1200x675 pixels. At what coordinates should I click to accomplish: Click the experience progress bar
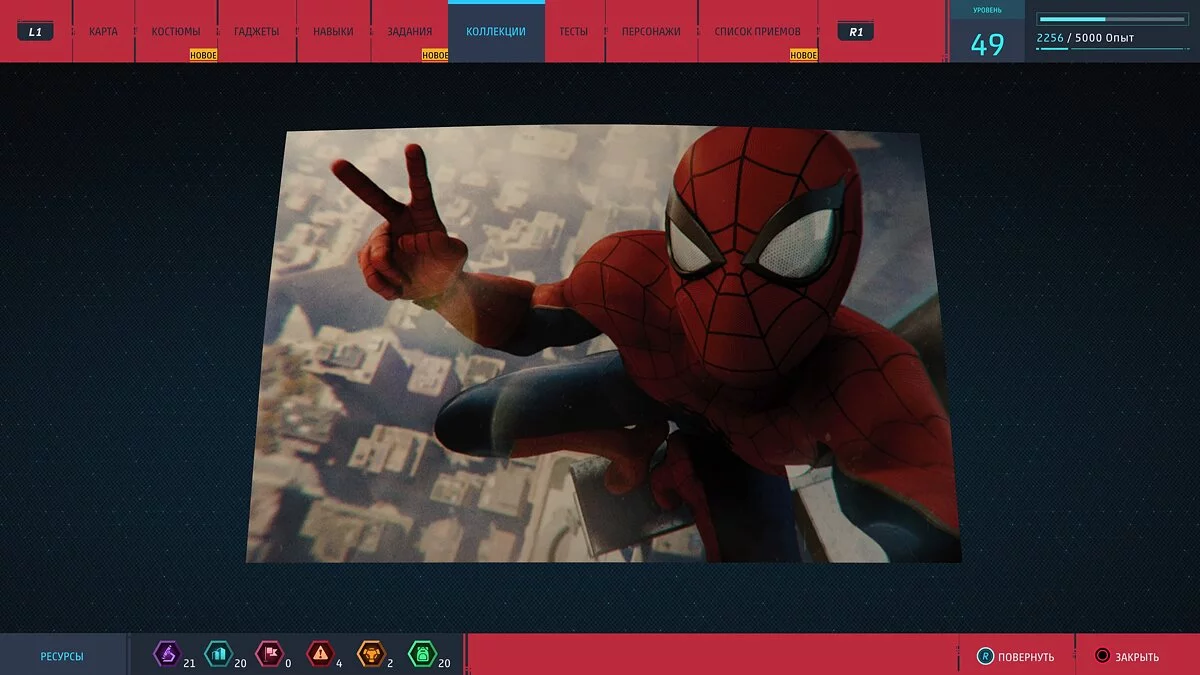pyautogui.click(x=1110, y=19)
